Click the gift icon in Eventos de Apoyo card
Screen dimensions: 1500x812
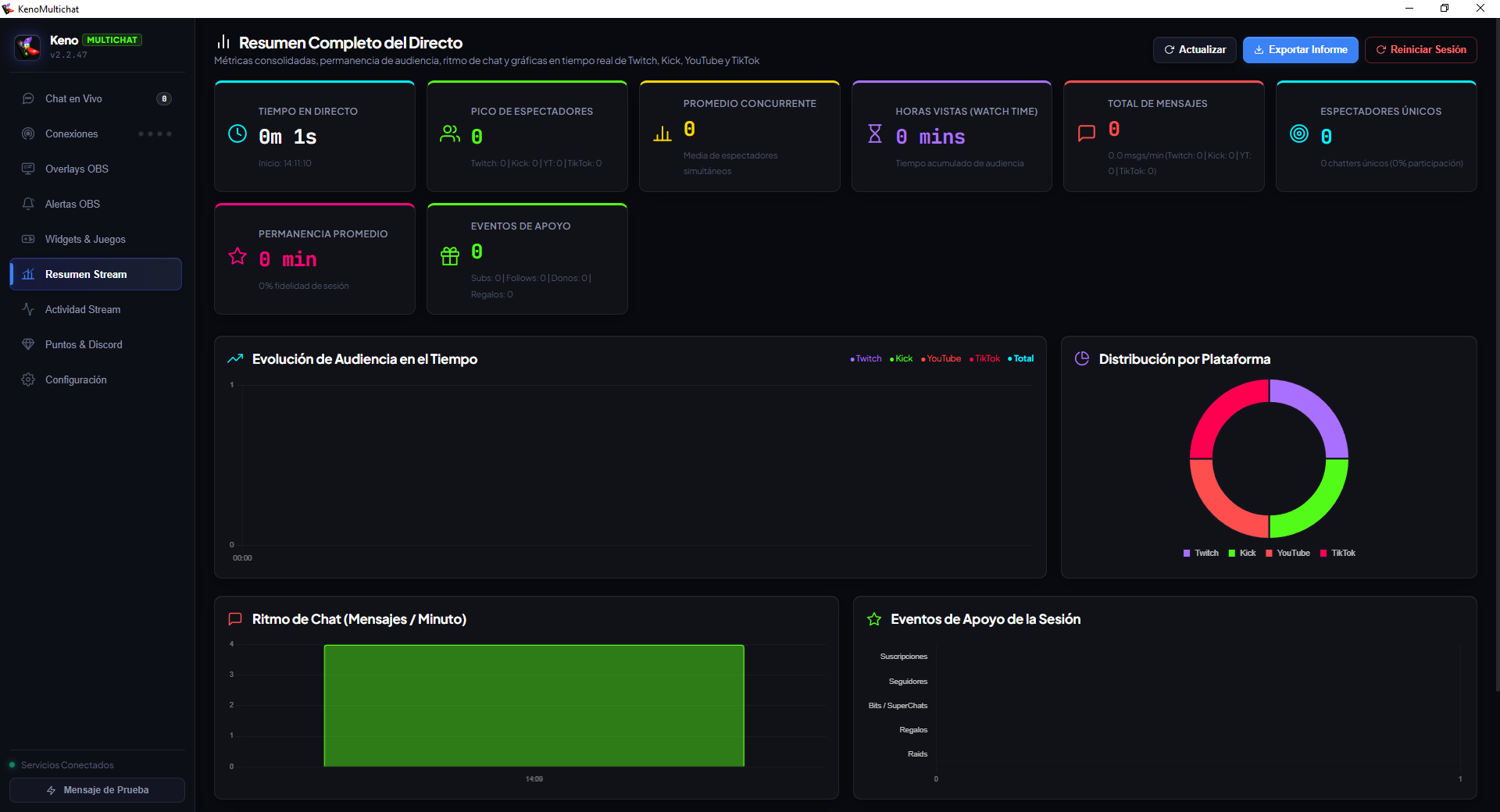tap(450, 256)
